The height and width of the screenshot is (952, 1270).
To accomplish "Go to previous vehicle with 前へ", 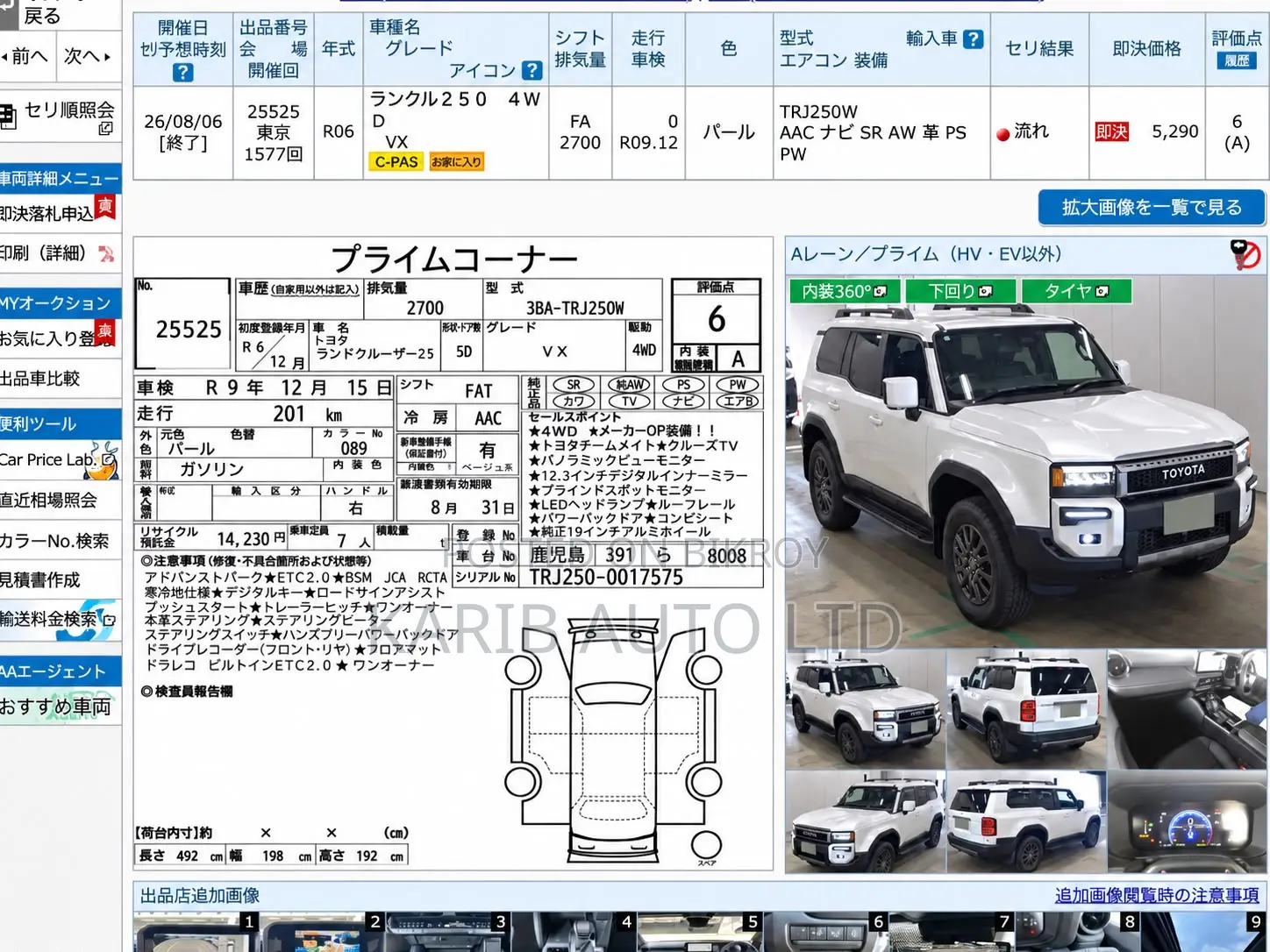I will click(25, 57).
